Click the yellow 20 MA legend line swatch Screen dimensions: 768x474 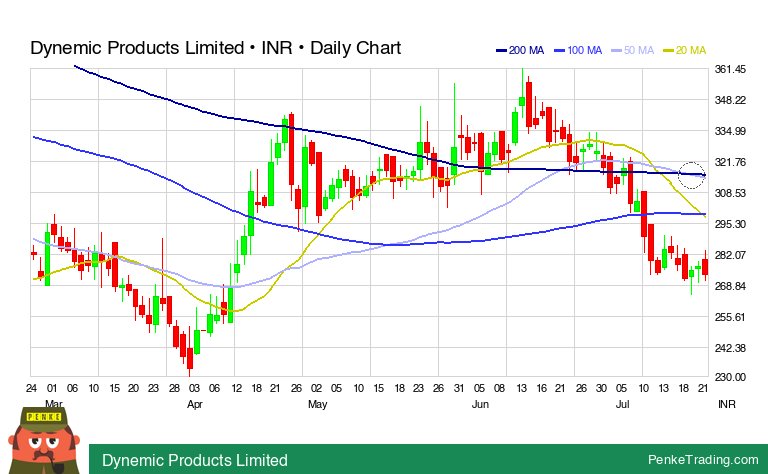pos(668,50)
